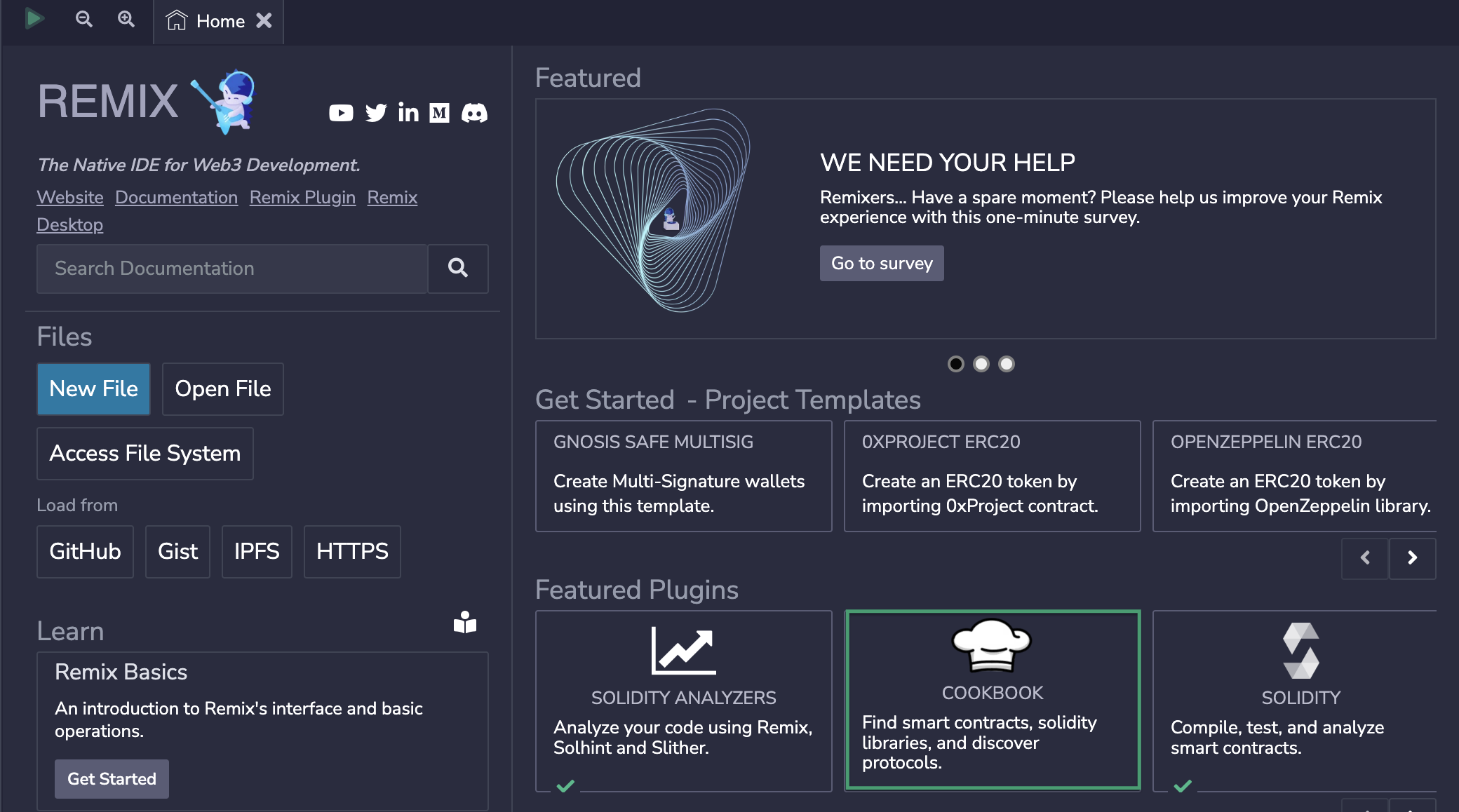This screenshot has height=812, width=1459.
Task: Click the Go to survey button
Action: 882,263
